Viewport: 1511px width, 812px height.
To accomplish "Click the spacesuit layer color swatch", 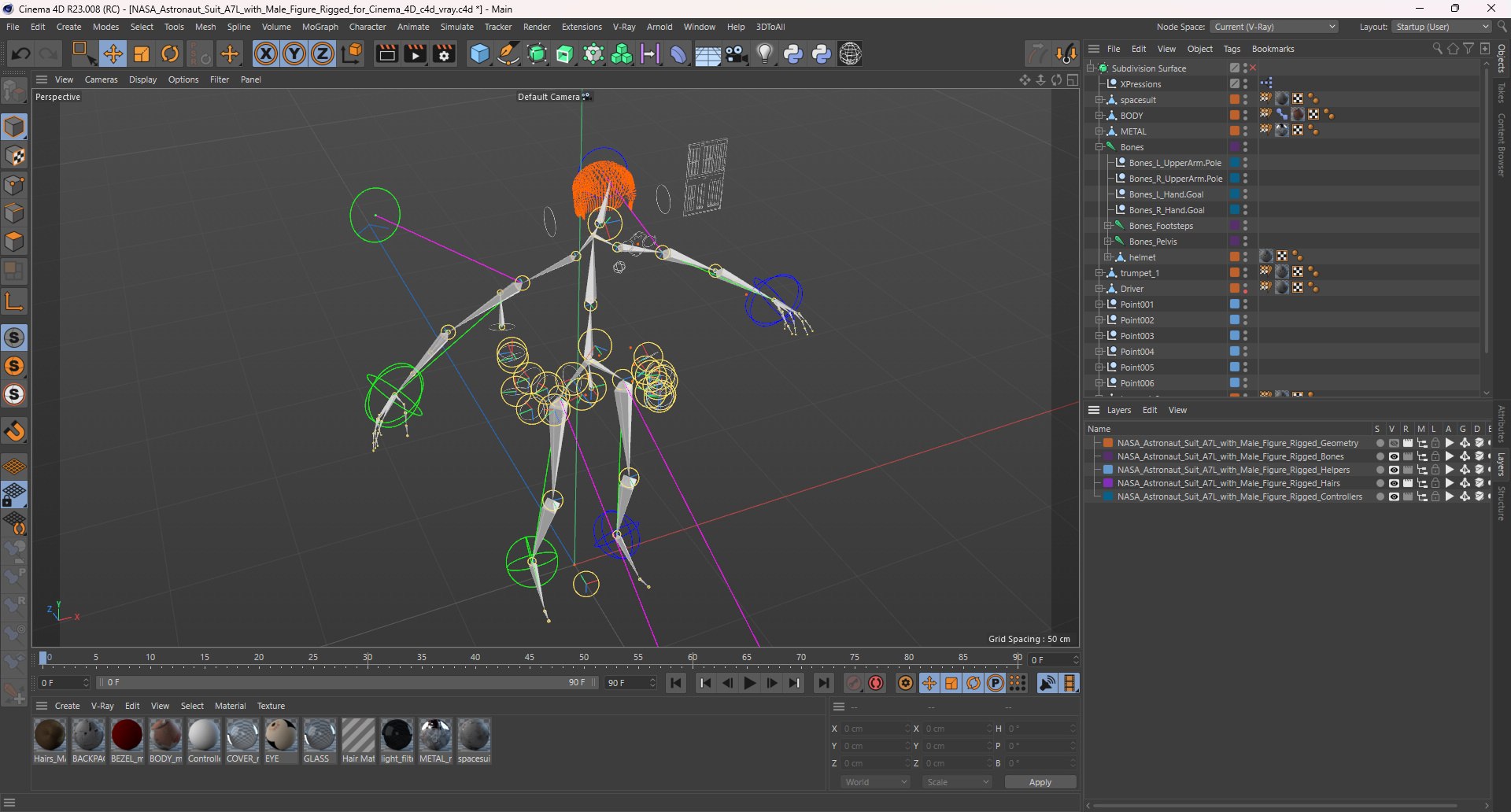I will [x=1235, y=100].
